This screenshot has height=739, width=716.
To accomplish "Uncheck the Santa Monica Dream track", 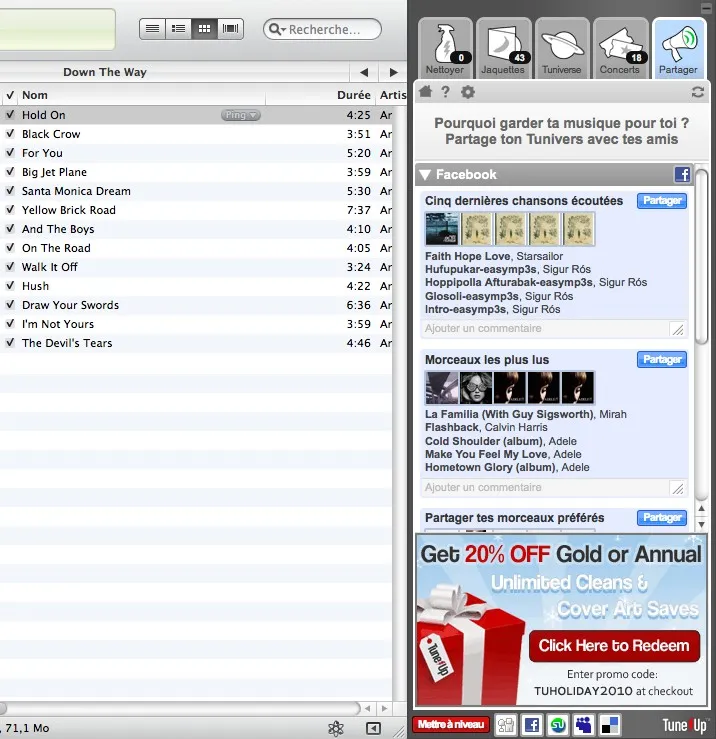I will point(10,190).
